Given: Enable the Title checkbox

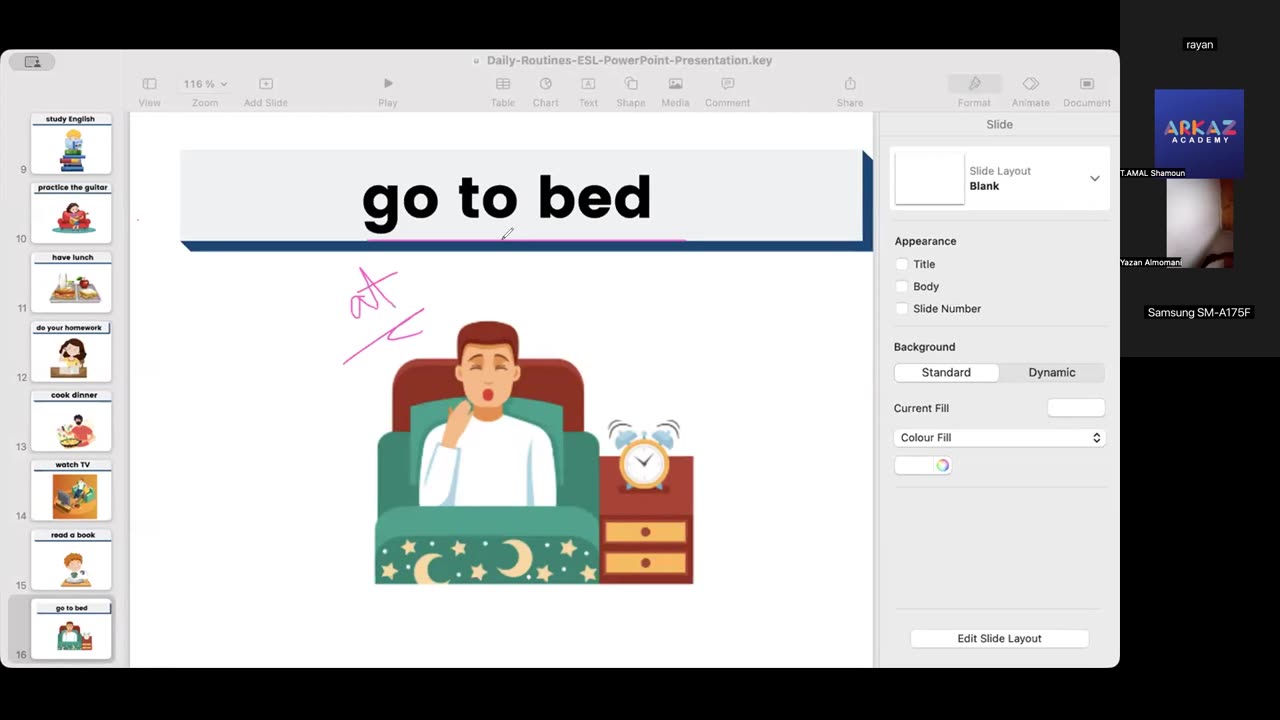Looking at the screenshot, I should (902, 264).
